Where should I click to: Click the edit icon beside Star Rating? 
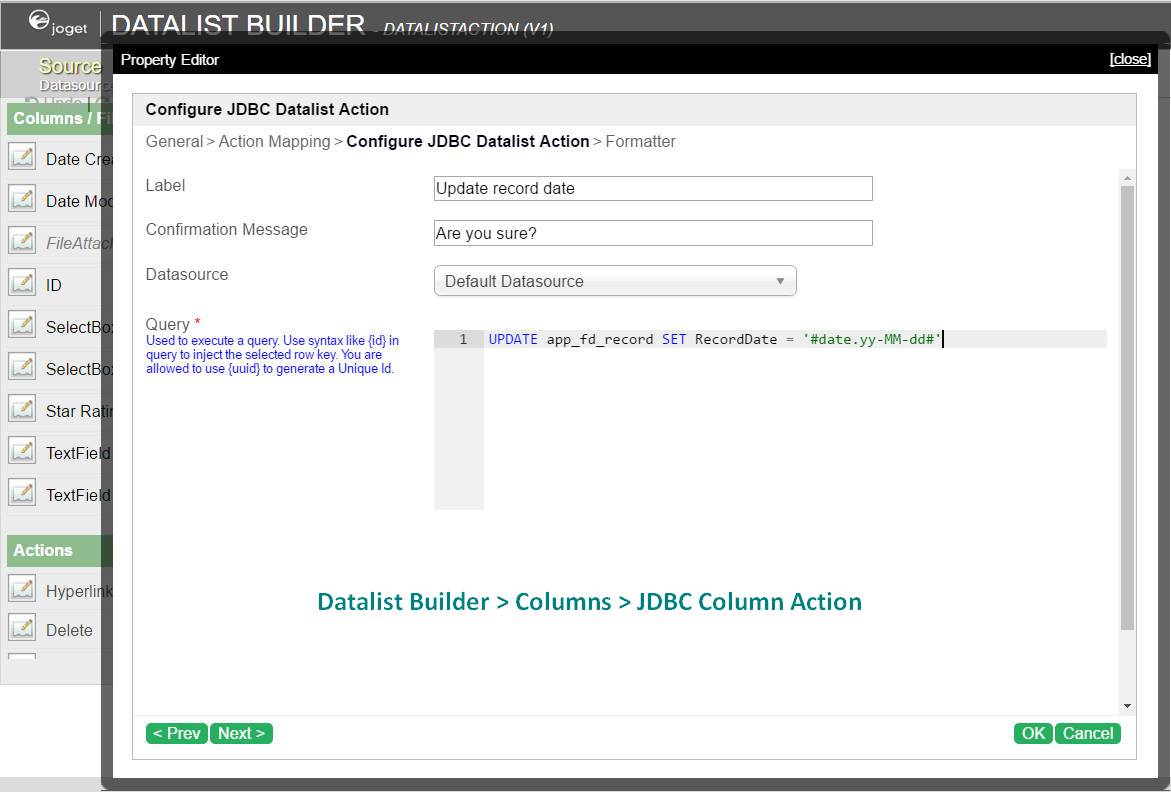click(x=22, y=409)
